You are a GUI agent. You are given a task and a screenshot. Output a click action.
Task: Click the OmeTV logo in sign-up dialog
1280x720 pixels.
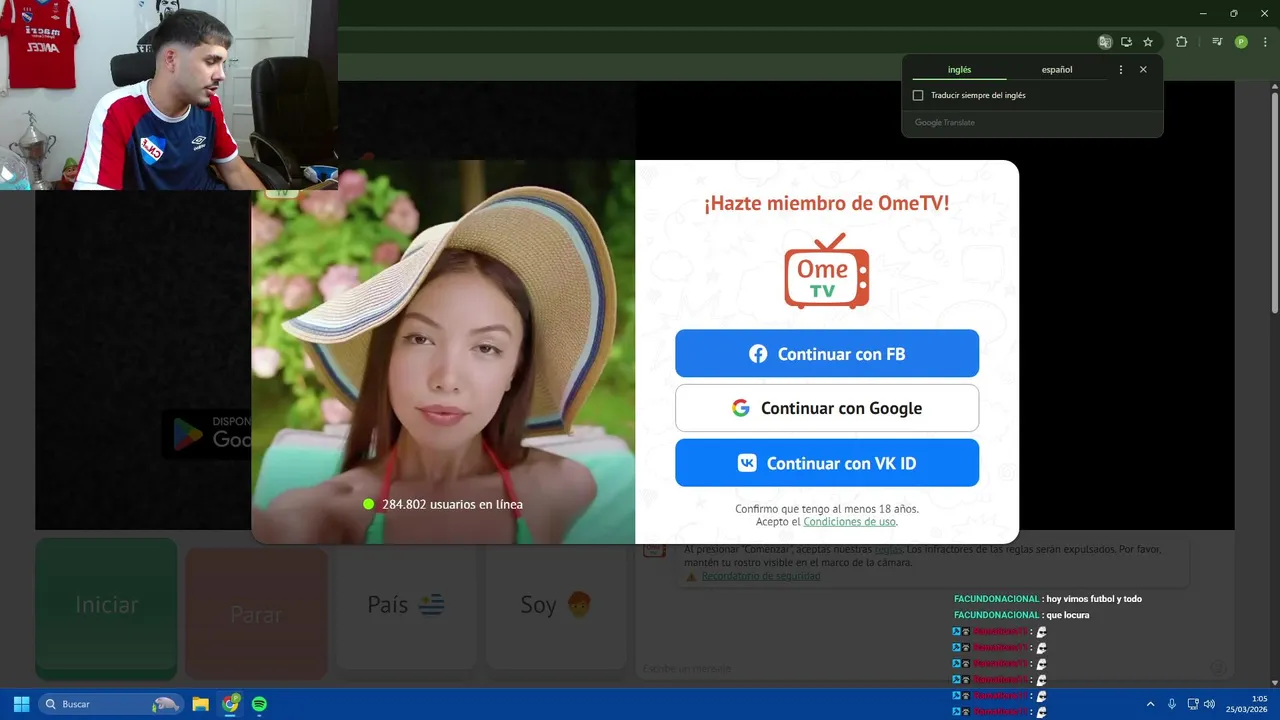(x=827, y=270)
